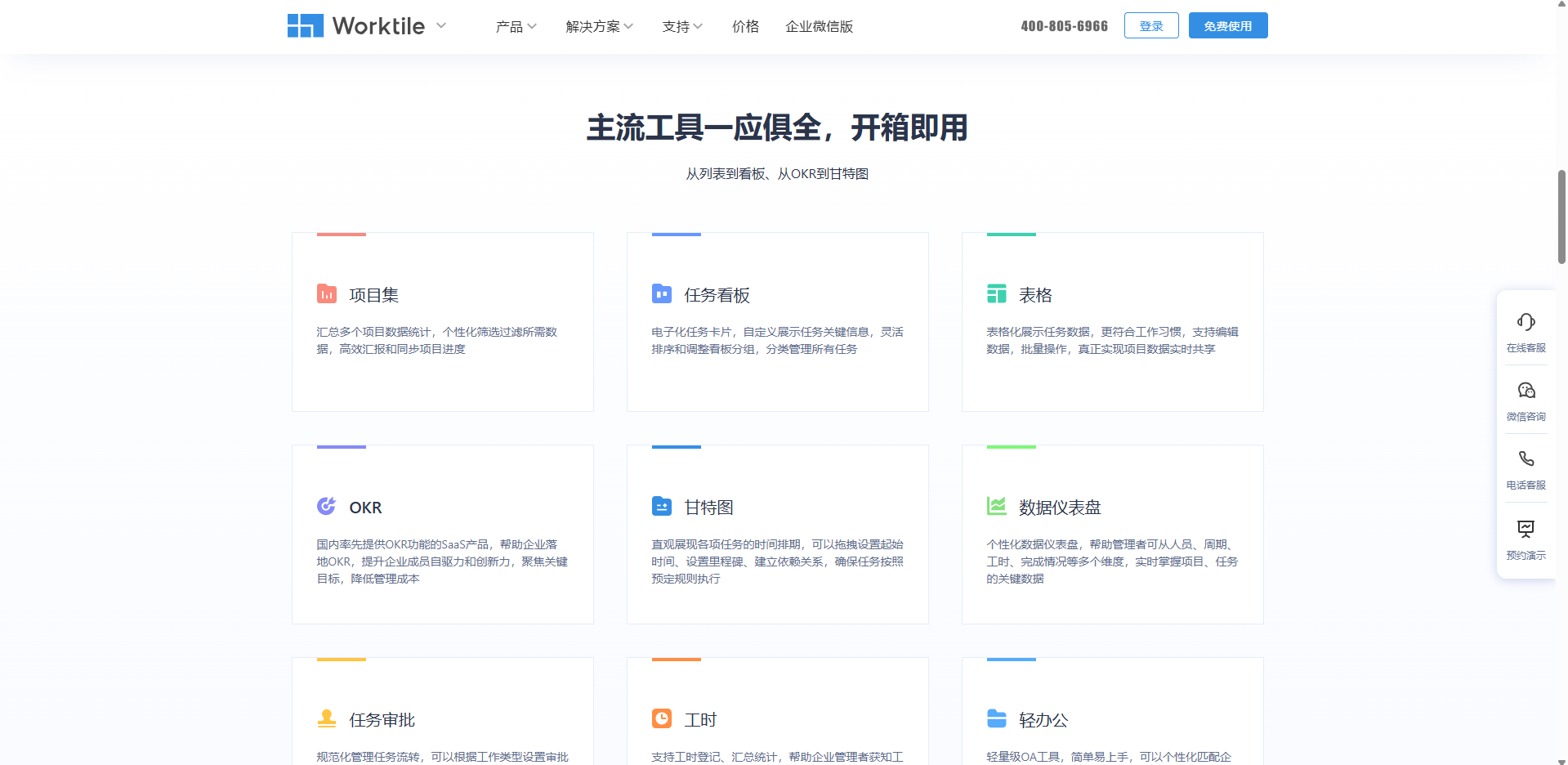The width and height of the screenshot is (1568, 765).
Task: Click the 400-805-6966 phone number
Action: 1064,26
